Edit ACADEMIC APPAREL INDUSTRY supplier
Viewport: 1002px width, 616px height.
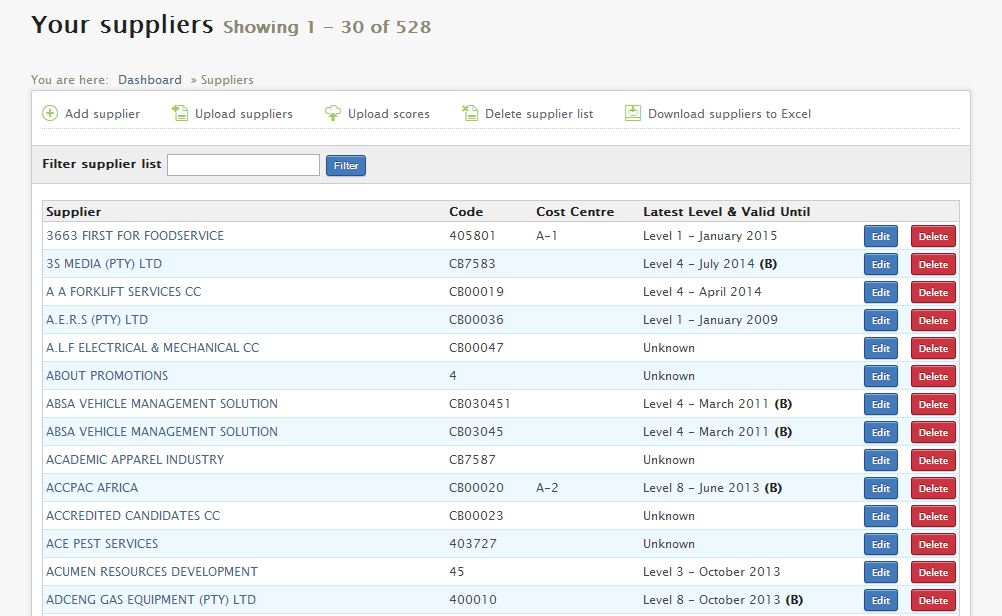coord(881,461)
